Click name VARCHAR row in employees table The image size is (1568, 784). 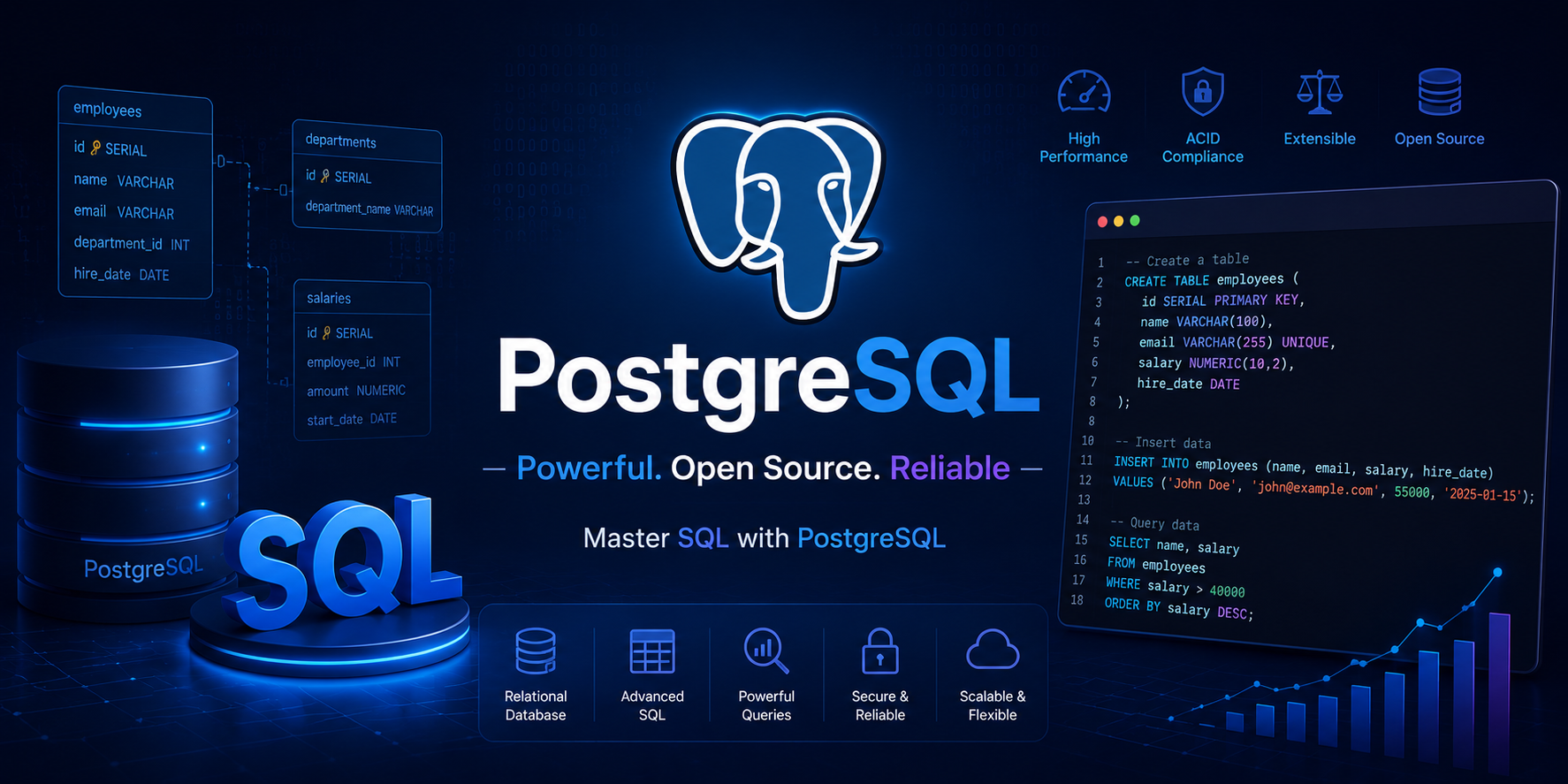pyautogui.click(x=124, y=181)
